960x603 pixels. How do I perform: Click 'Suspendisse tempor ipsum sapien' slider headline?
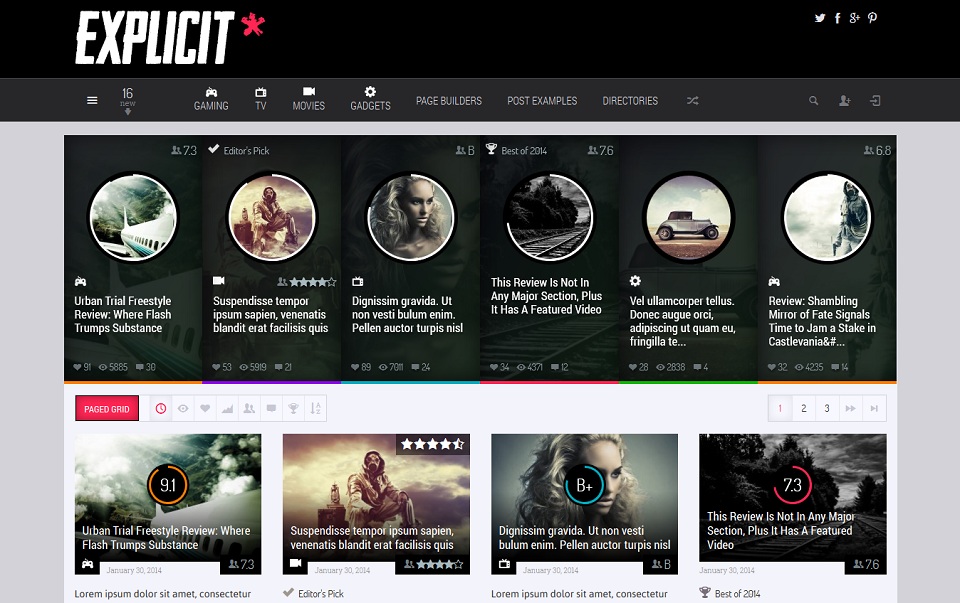pyautogui.click(x=271, y=315)
